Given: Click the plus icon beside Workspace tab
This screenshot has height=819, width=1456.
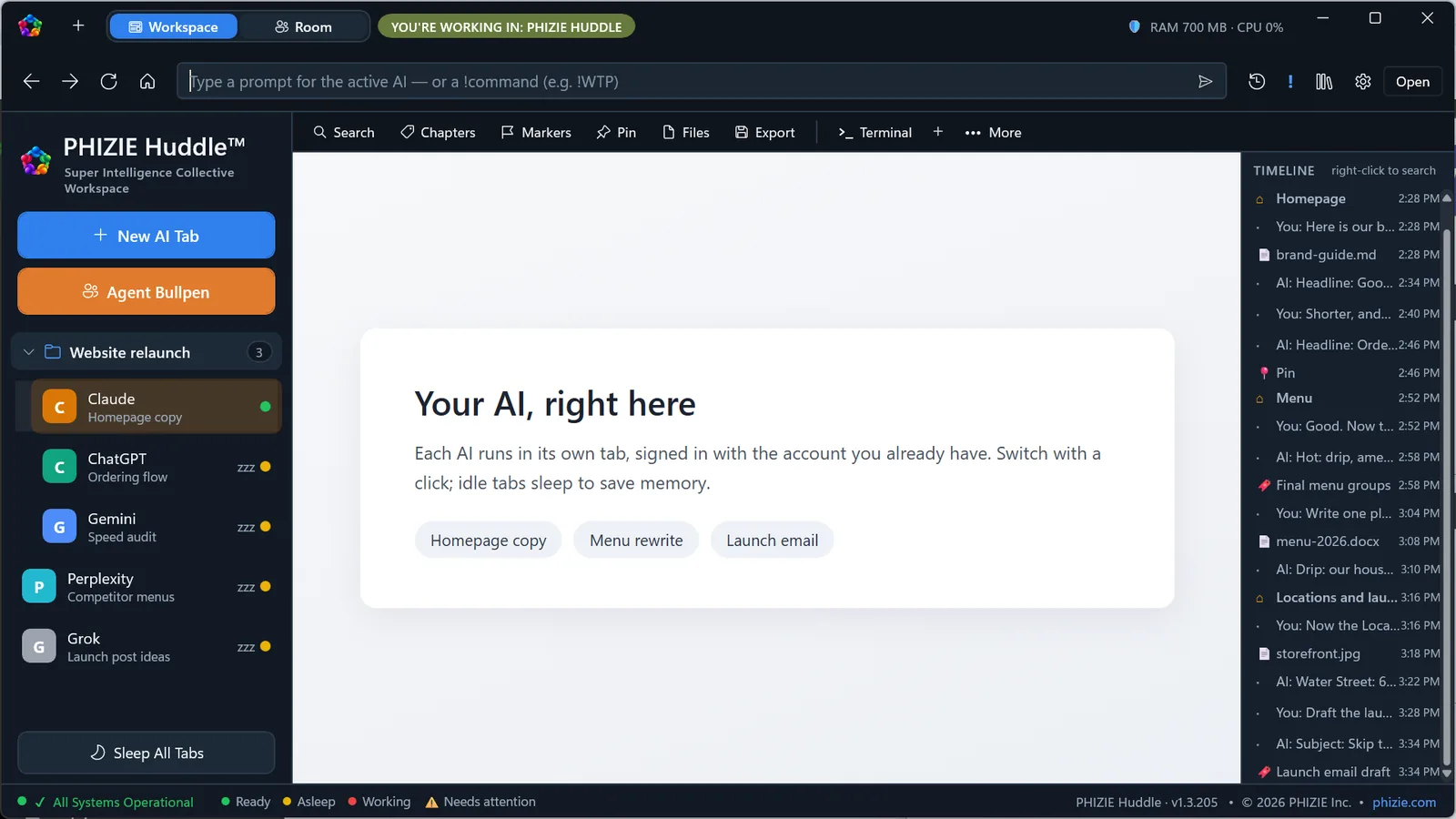Looking at the screenshot, I should tap(78, 25).
